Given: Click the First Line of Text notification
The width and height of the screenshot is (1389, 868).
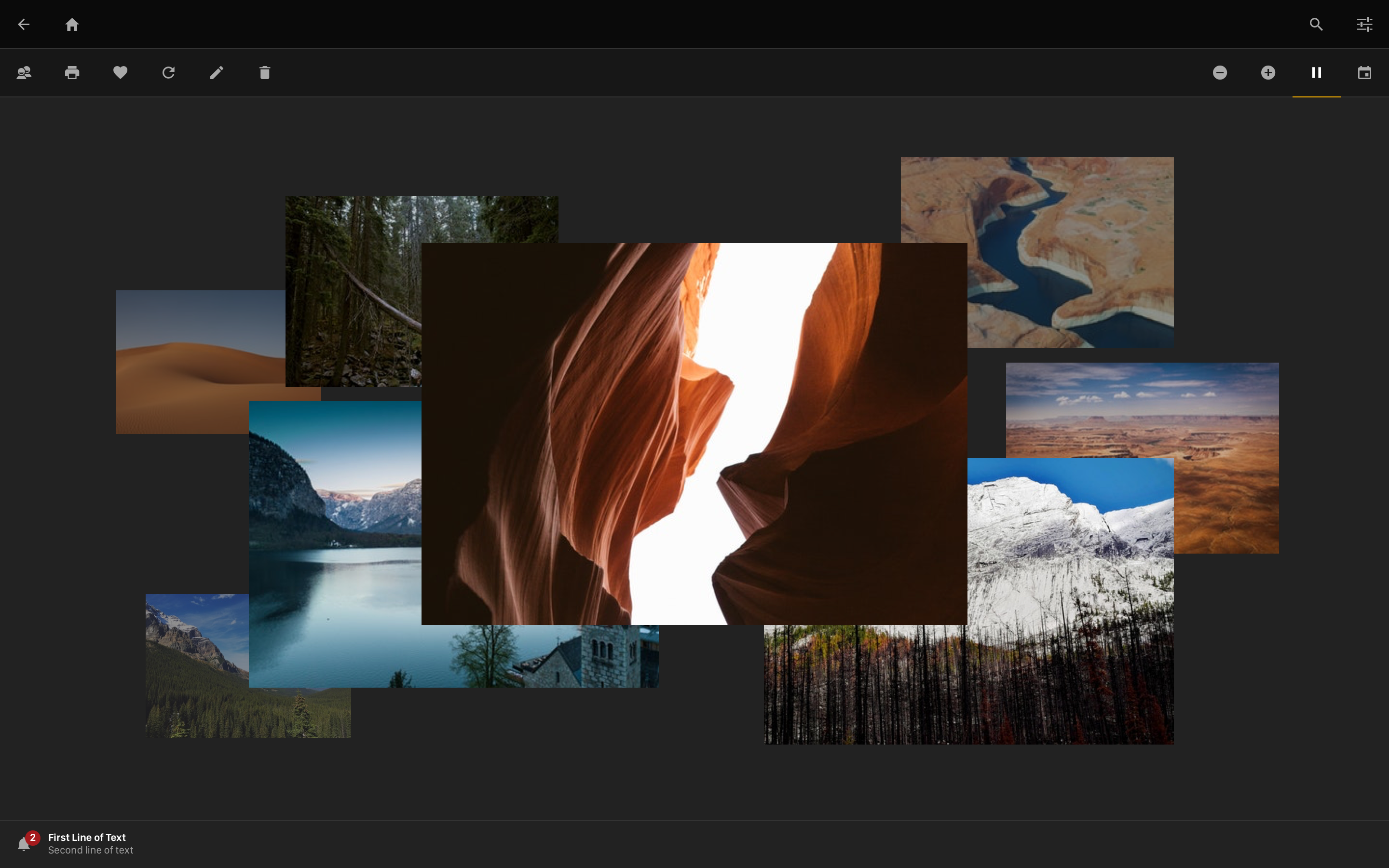Looking at the screenshot, I should click(x=87, y=838).
